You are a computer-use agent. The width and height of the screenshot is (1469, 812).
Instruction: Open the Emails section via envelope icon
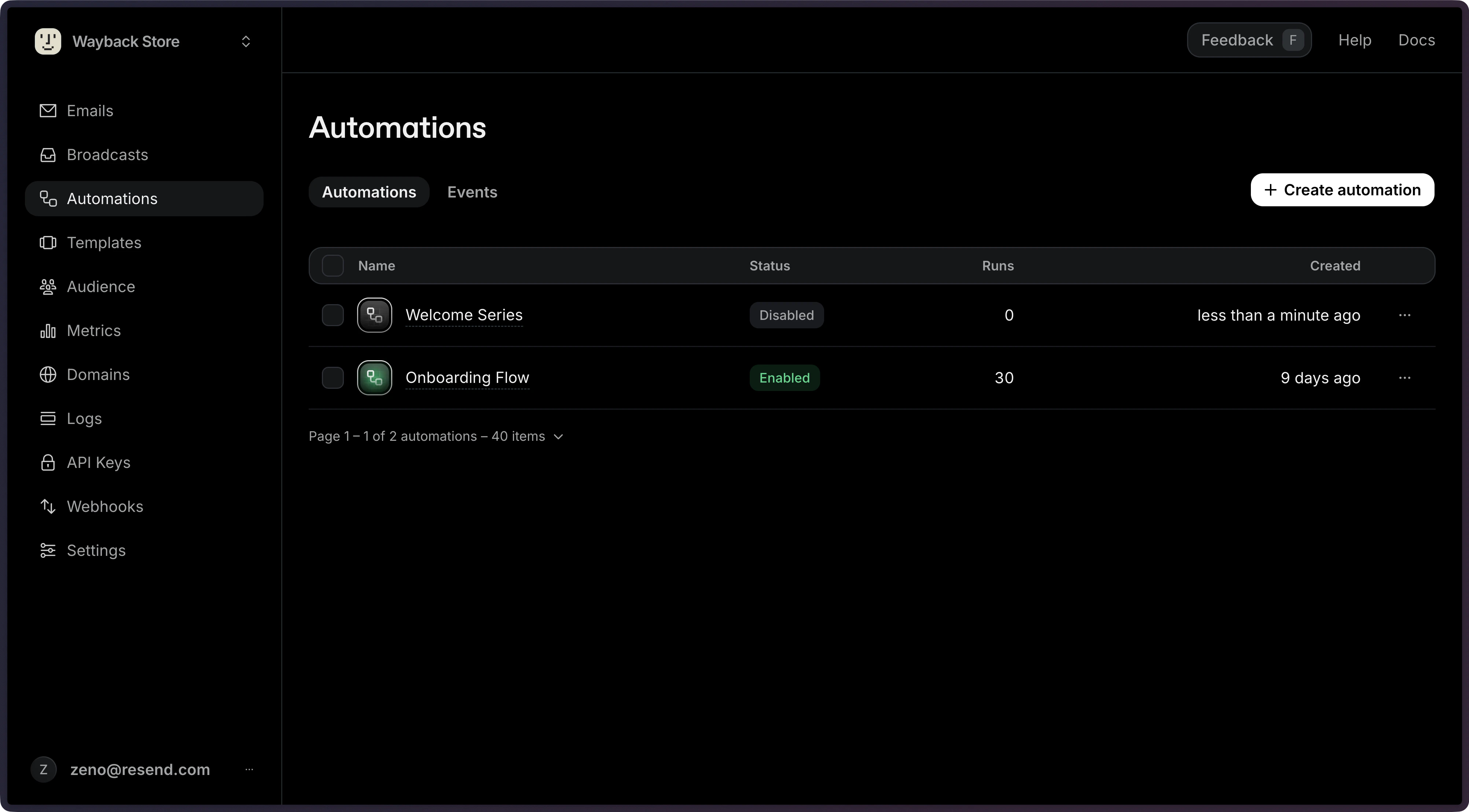48,111
